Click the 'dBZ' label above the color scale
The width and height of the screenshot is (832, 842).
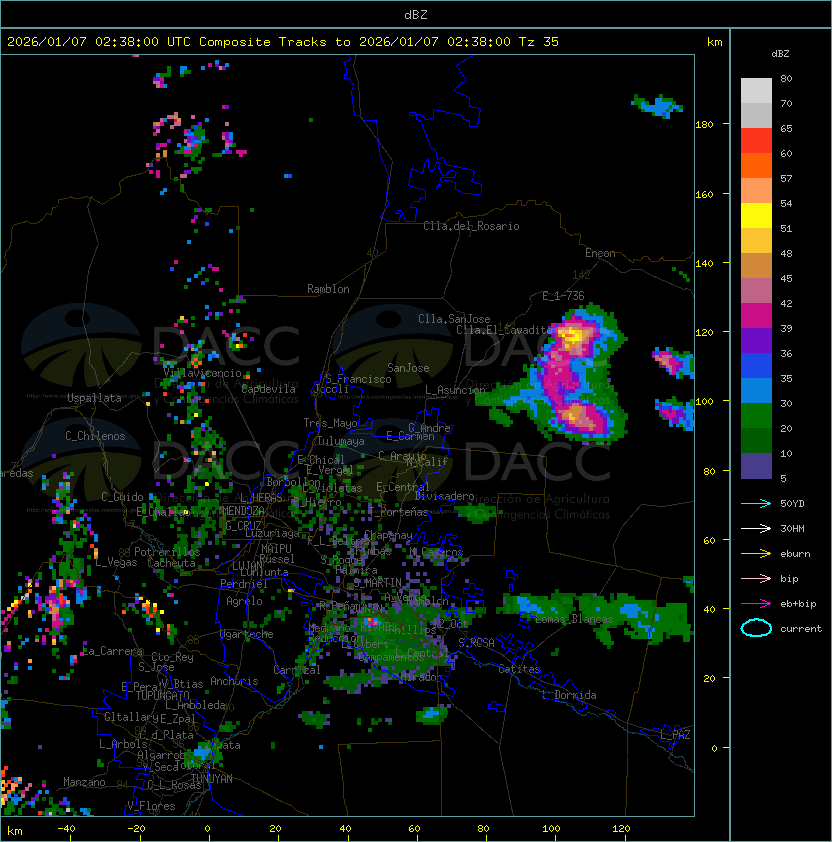pos(780,54)
